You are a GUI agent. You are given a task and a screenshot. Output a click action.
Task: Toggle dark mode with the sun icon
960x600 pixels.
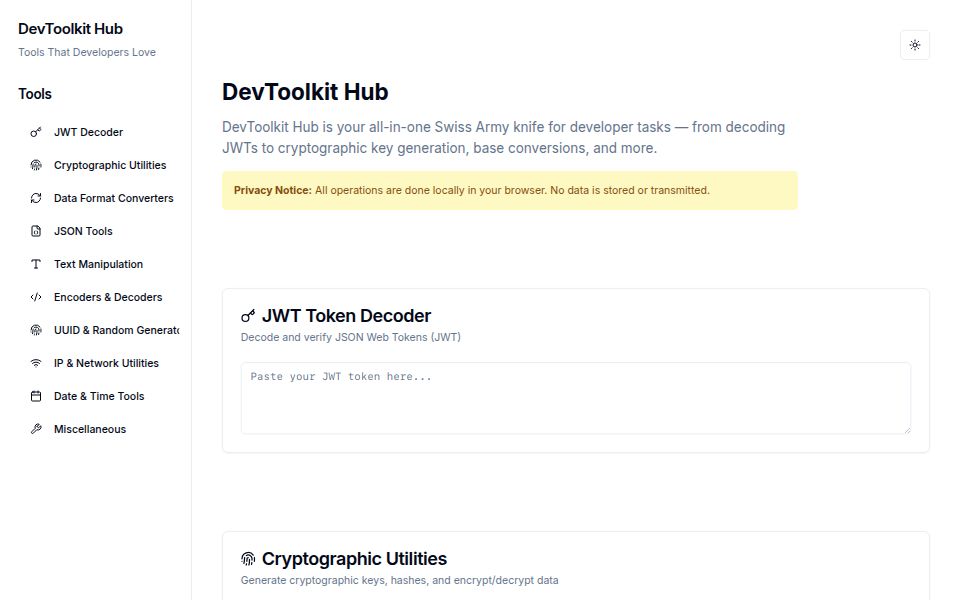914,45
